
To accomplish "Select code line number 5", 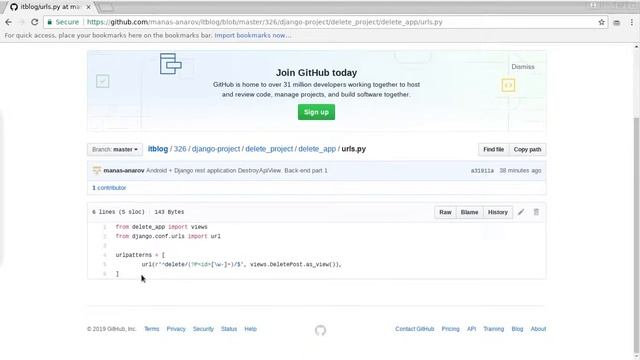I will (104, 264).
